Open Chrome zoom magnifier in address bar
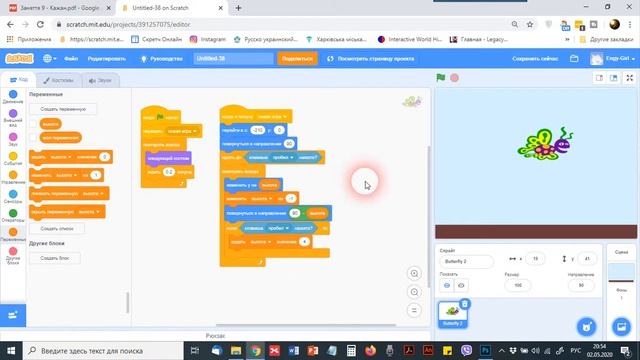The image size is (640, 360). tap(515, 24)
